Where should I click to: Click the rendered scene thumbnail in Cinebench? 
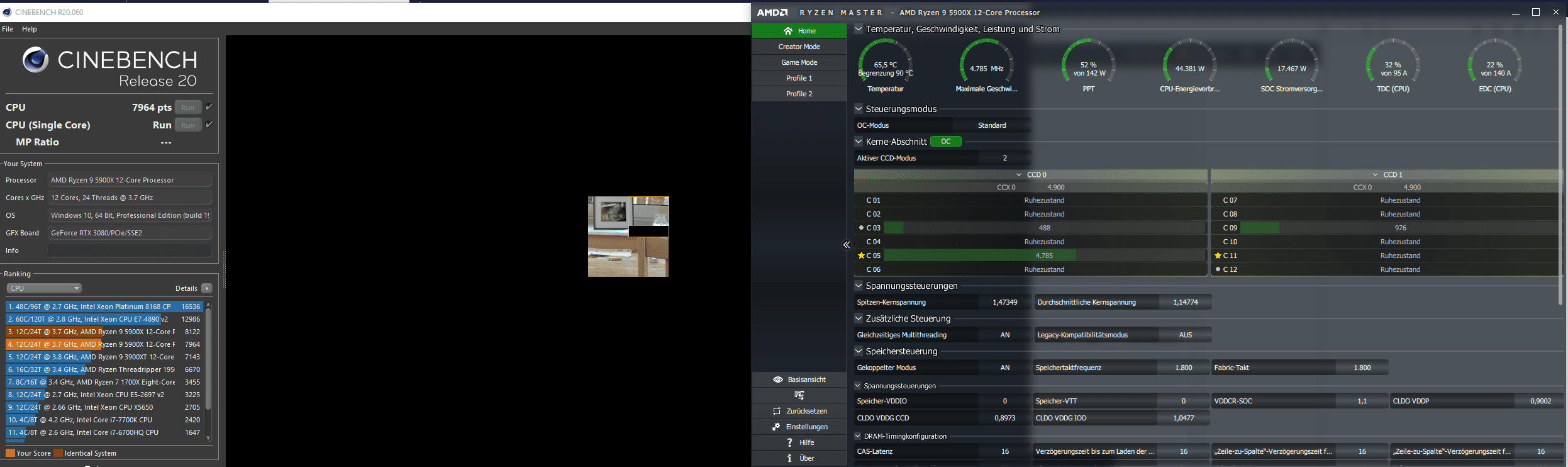coord(628,237)
